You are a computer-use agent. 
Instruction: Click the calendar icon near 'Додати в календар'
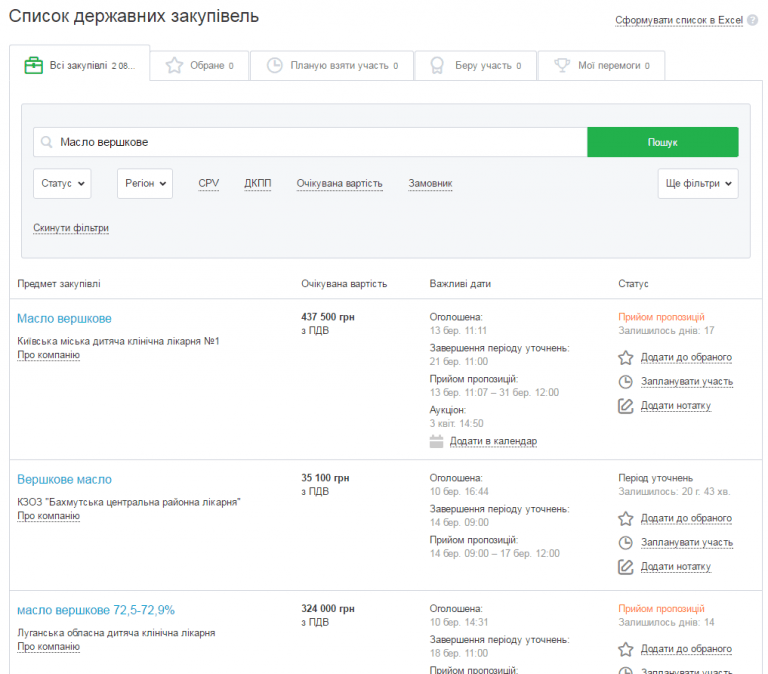[436, 441]
